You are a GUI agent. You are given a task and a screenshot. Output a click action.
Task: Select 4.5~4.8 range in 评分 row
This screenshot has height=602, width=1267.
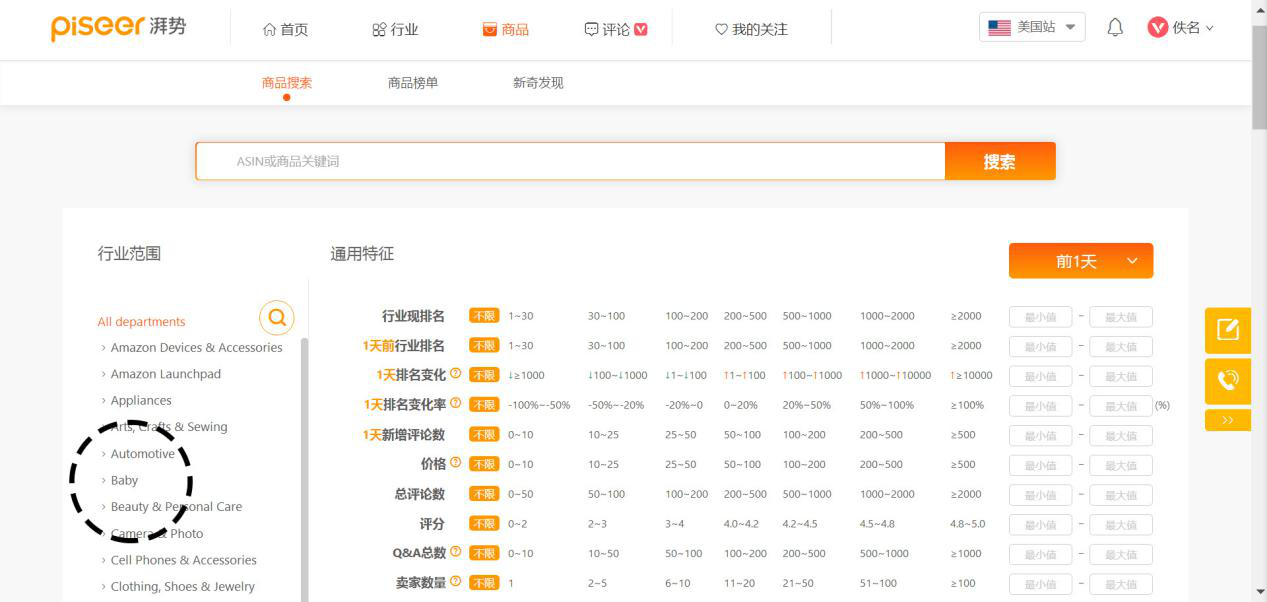pos(877,524)
